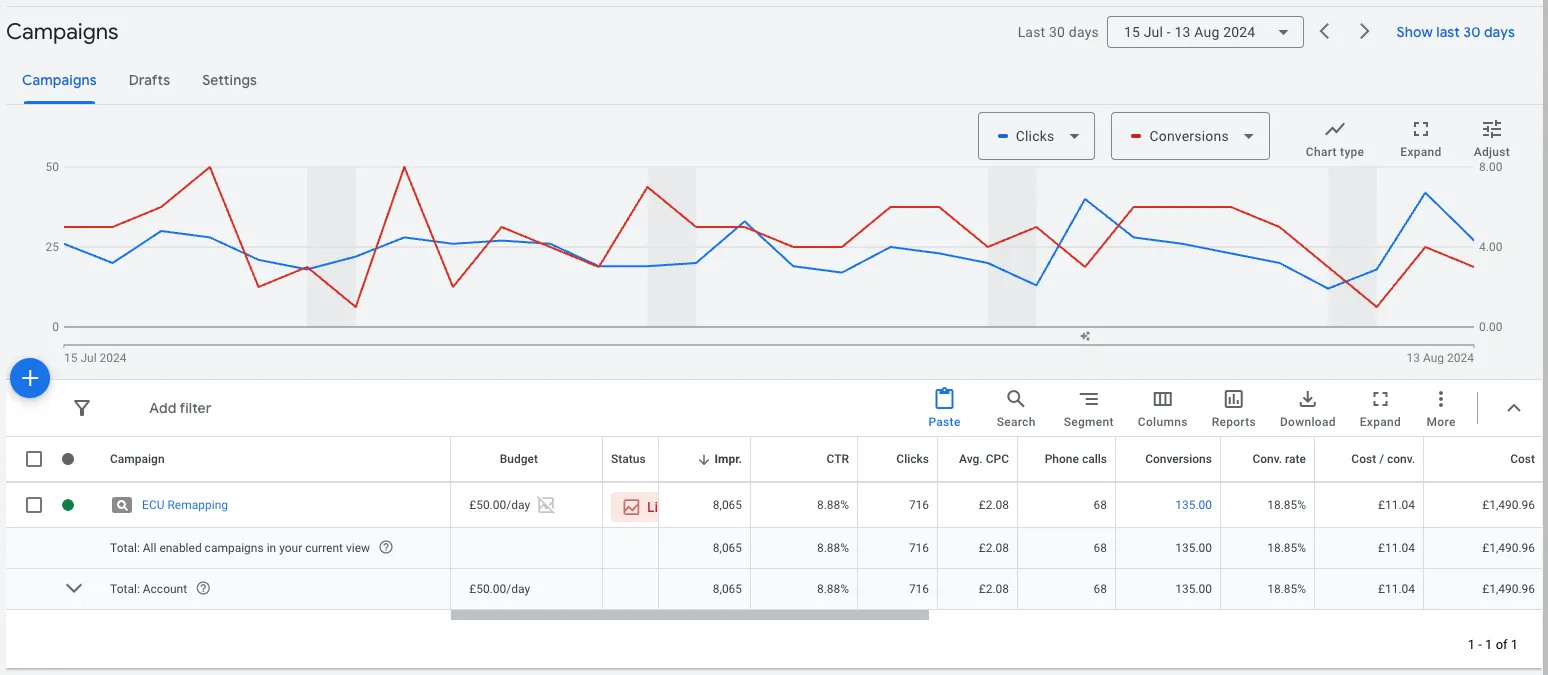
Task: Modify table Columns
Action: tap(1162, 400)
